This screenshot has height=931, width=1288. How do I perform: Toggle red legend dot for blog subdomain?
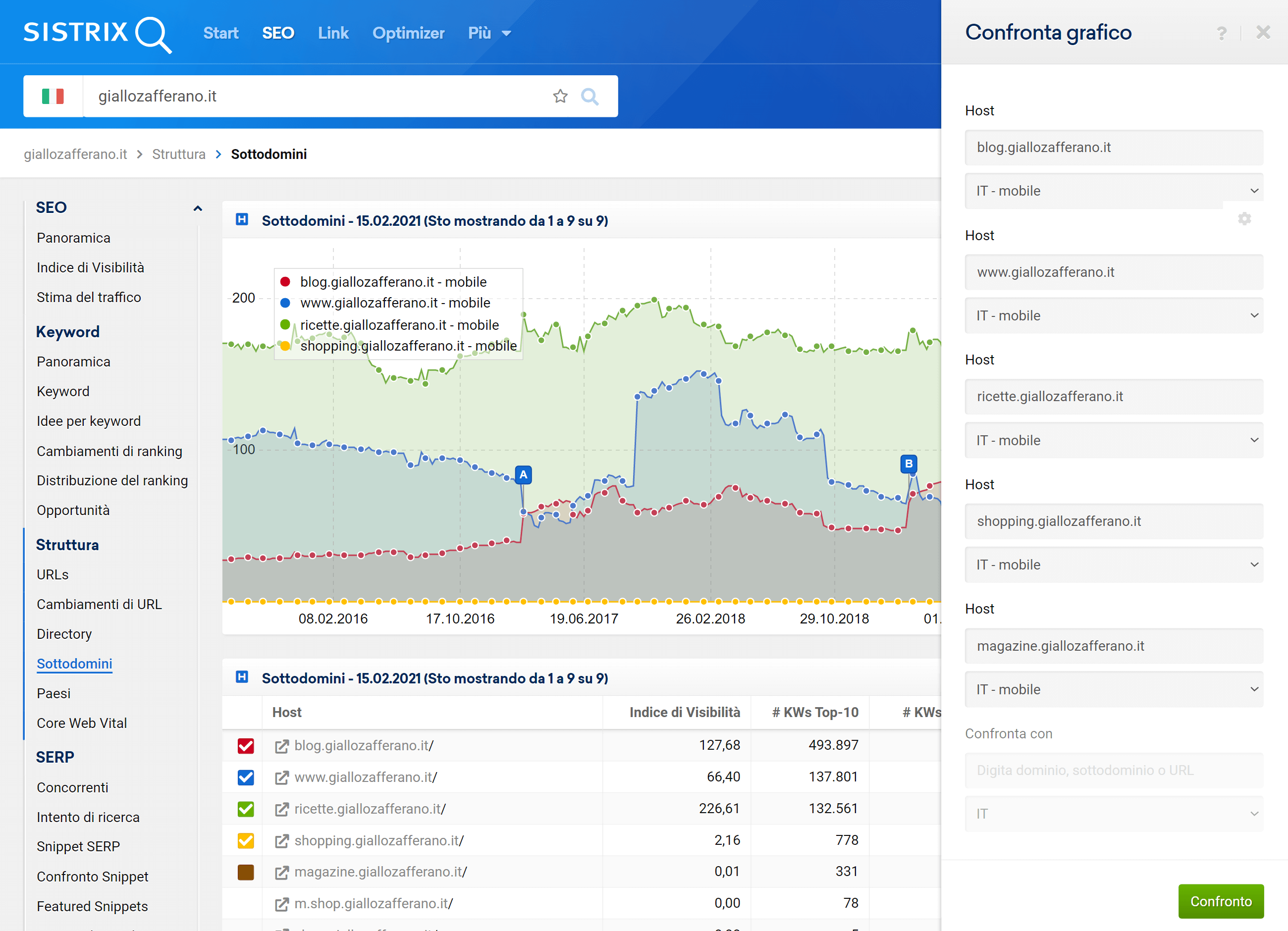pyautogui.click(x=286, y=282)
